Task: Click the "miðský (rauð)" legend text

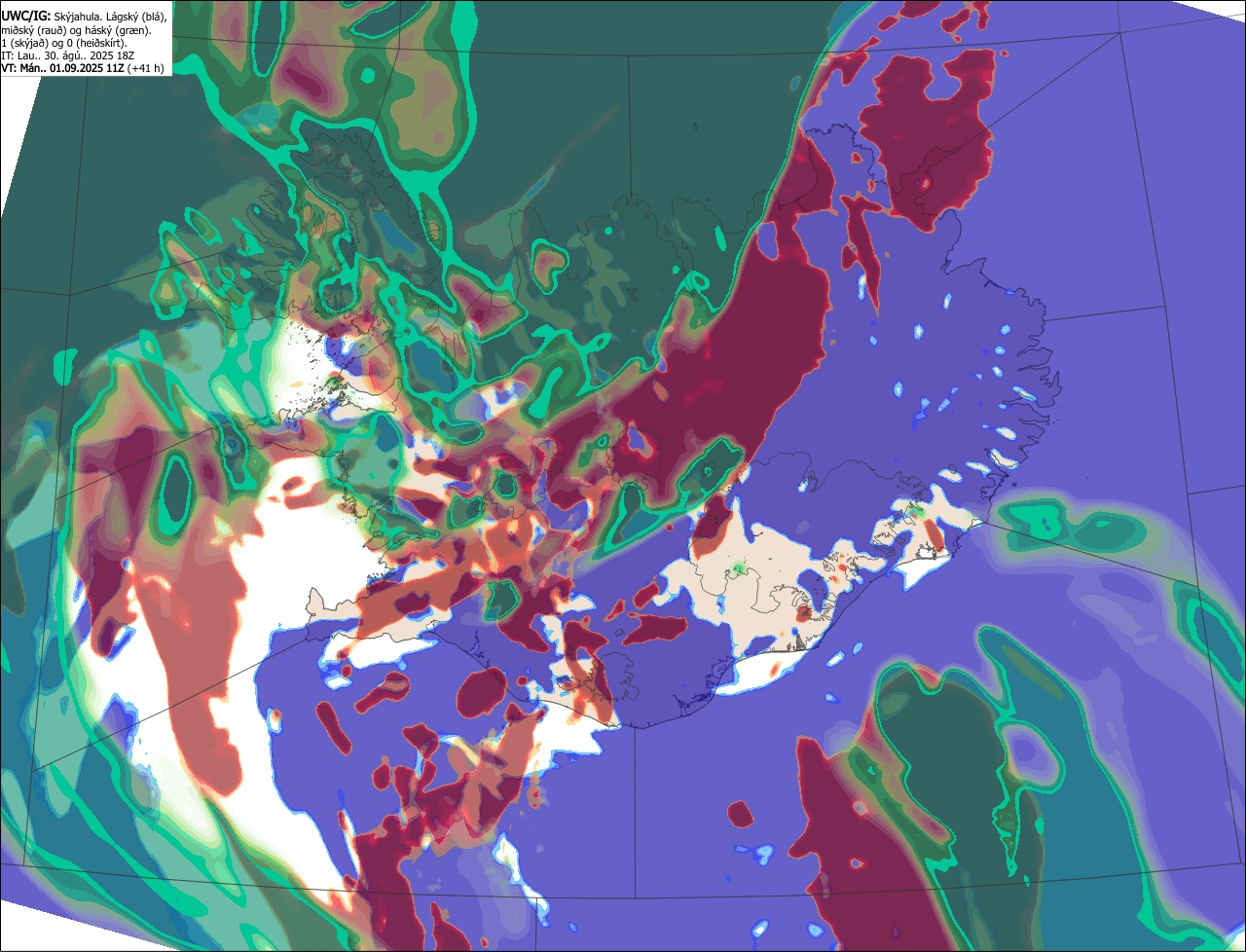Action: click(32, 30)
